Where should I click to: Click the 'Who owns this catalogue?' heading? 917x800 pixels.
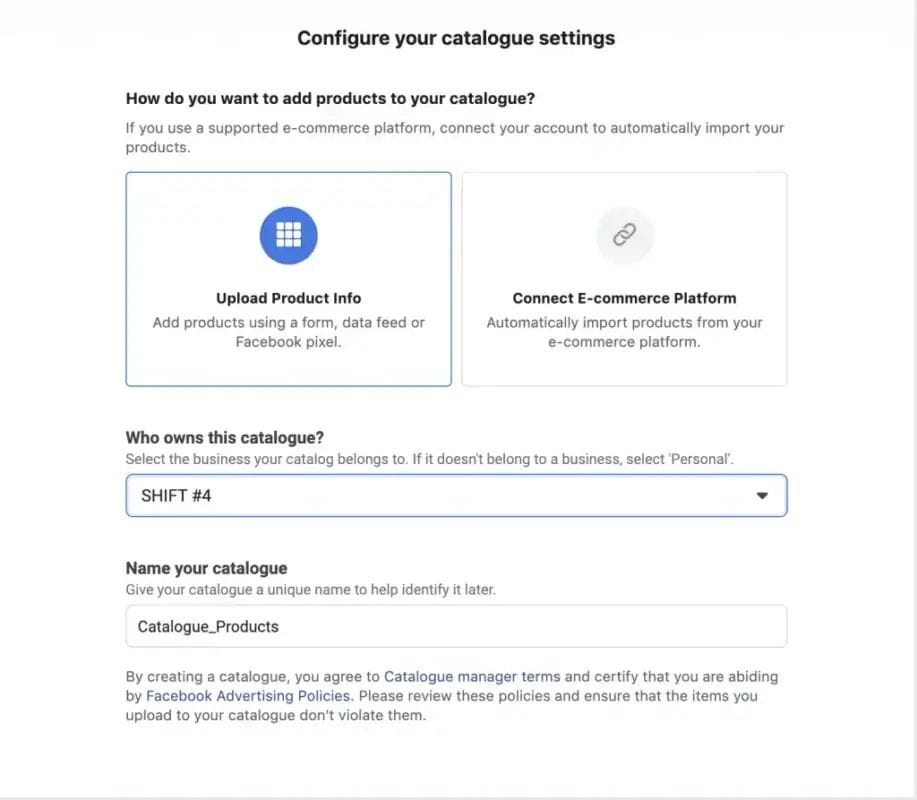tap(224, 437)
